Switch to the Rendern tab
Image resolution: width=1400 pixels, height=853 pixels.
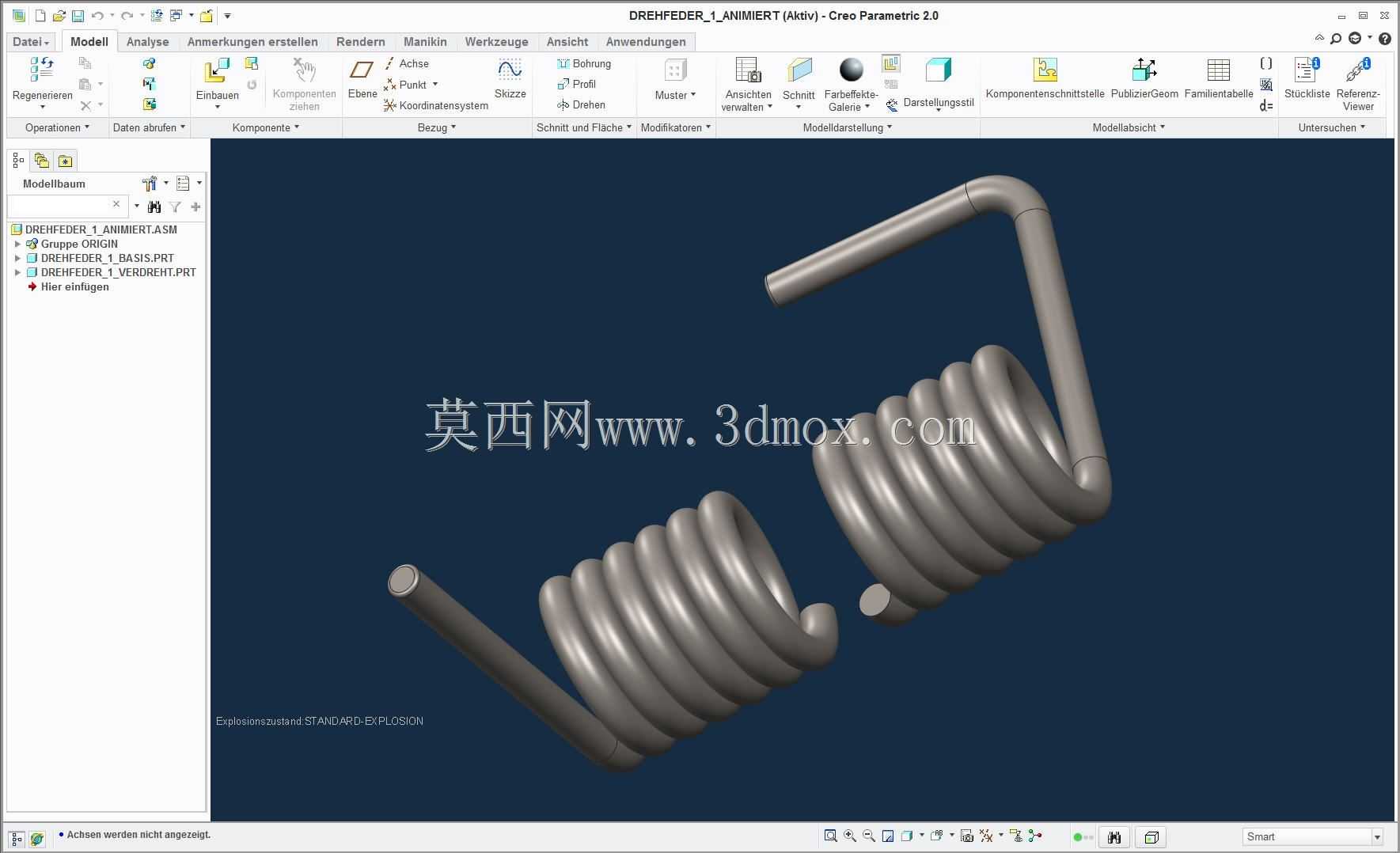tap(361, 42)
